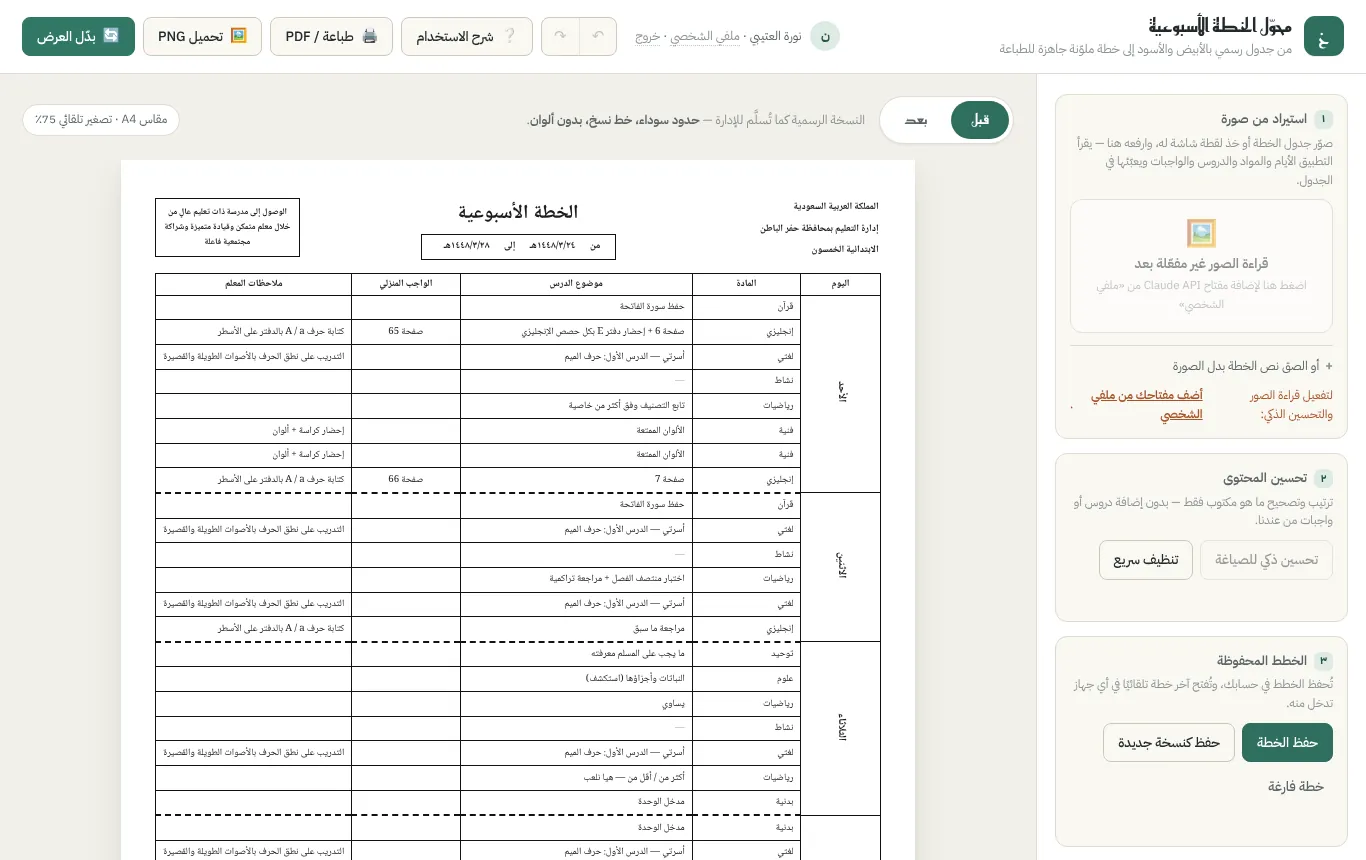Click the "يساوي" lesson cell

click(x=576, y=703)
